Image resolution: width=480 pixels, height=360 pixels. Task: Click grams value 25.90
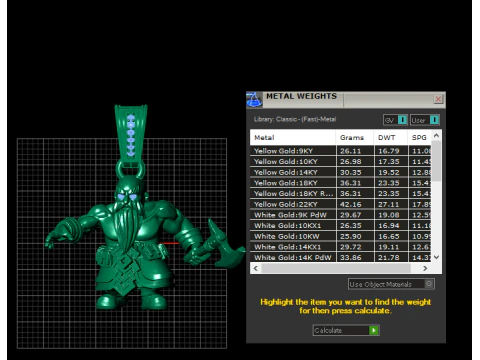pyautogui.click(x=350, y=236)
